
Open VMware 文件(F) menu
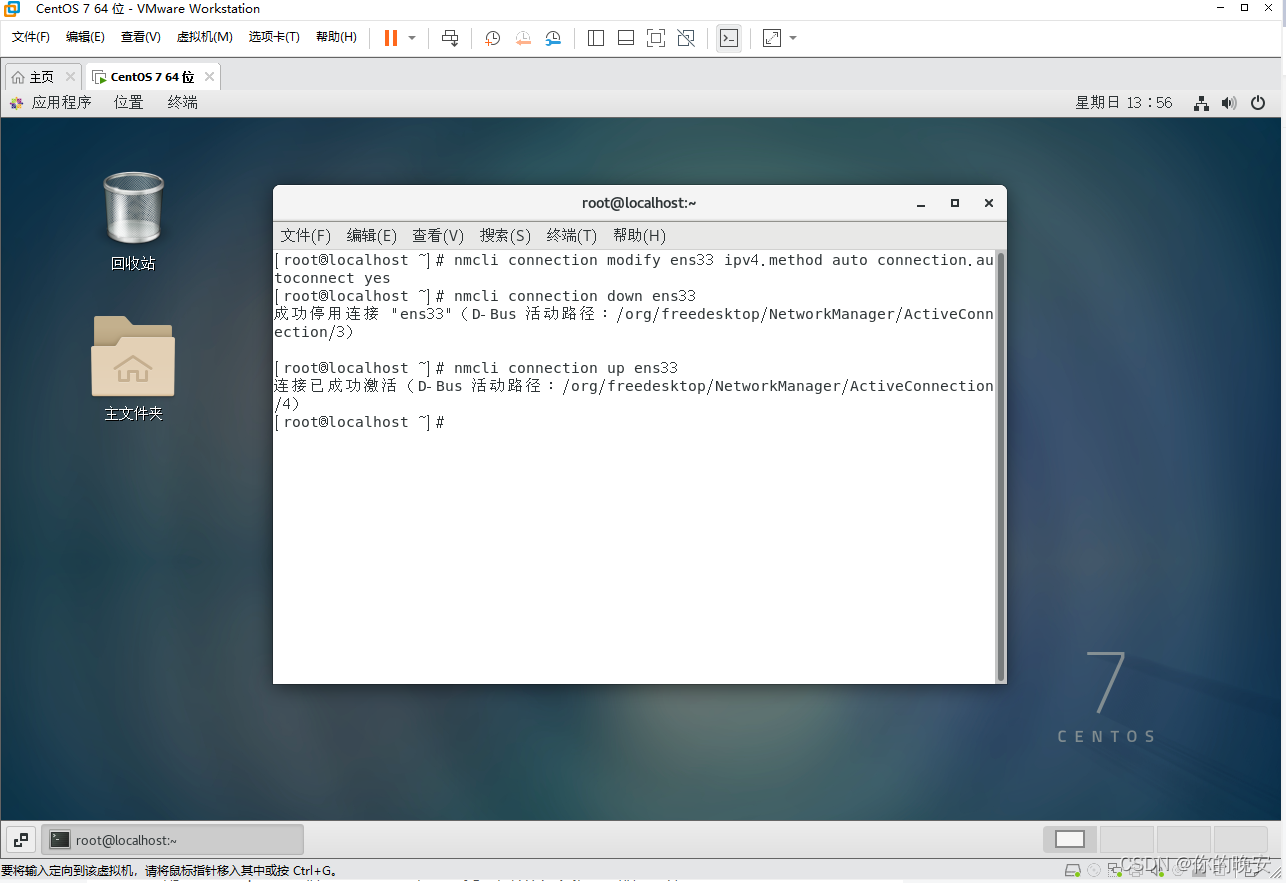[x=31, y=37]
